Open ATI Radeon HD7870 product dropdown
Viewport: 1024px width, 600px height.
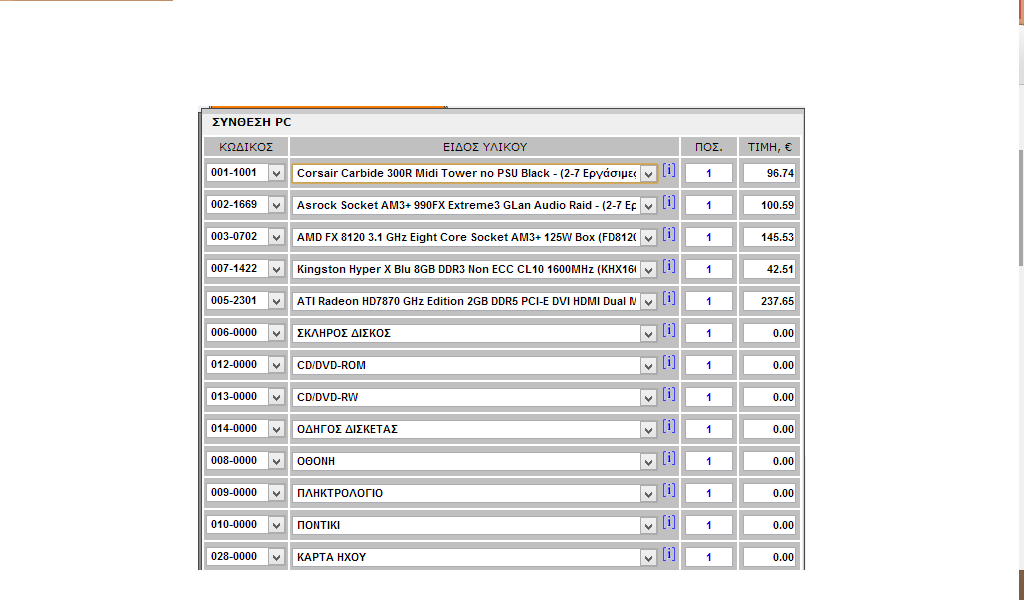[648, 302]
